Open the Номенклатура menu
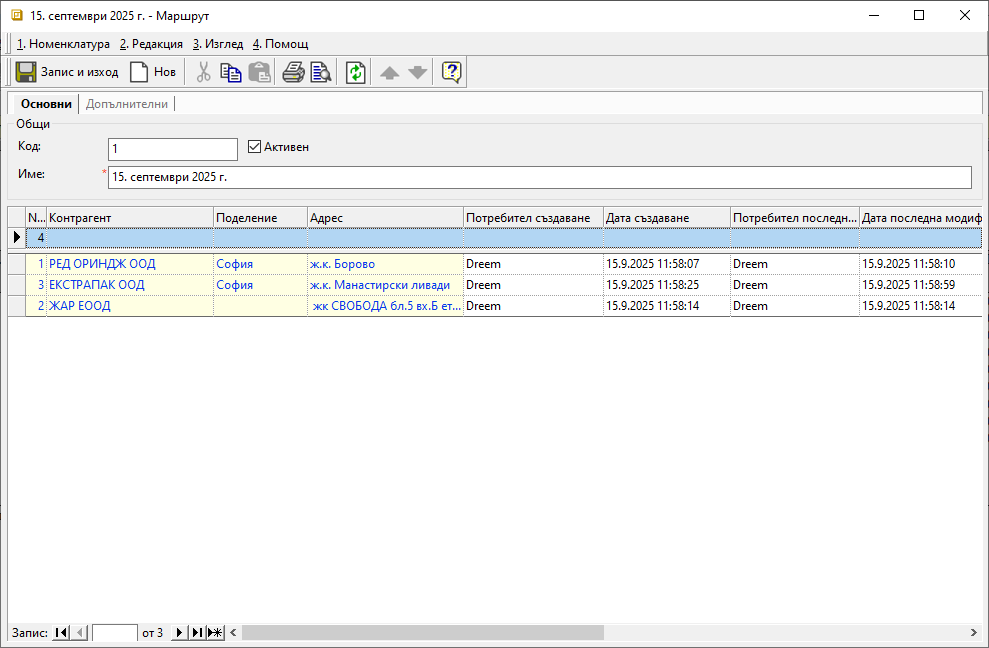 [63, 44]
